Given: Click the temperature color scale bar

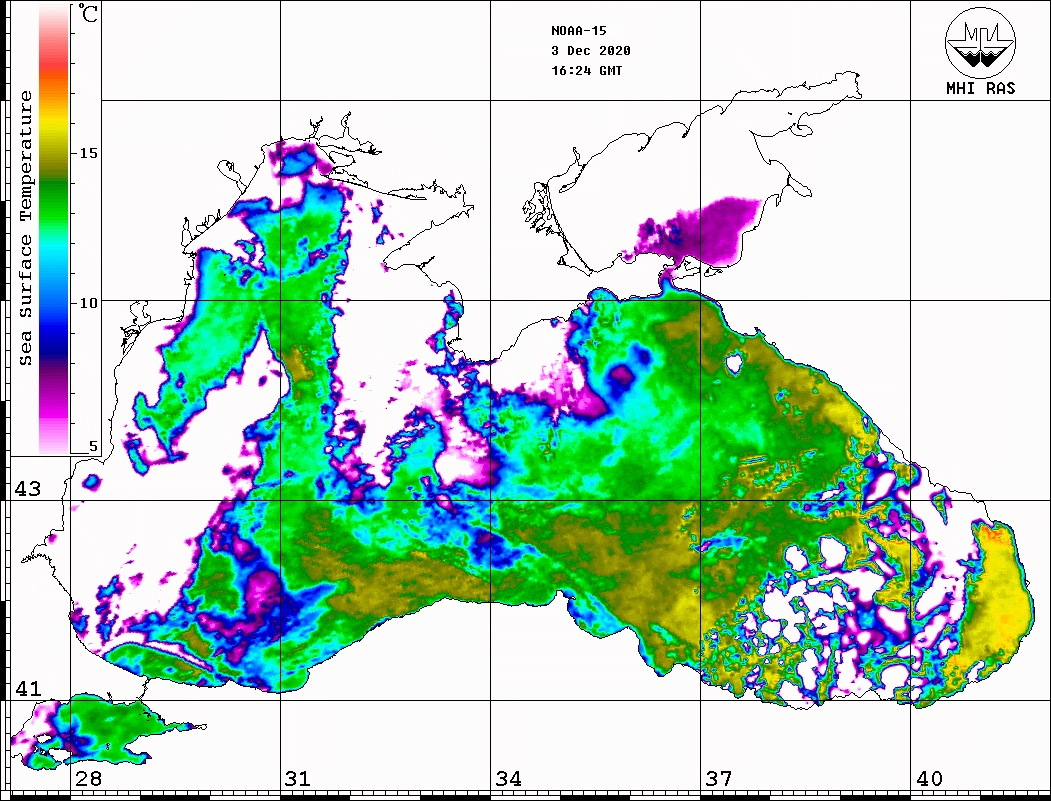Looking at the screenshot, I should (x=54, y=229).
